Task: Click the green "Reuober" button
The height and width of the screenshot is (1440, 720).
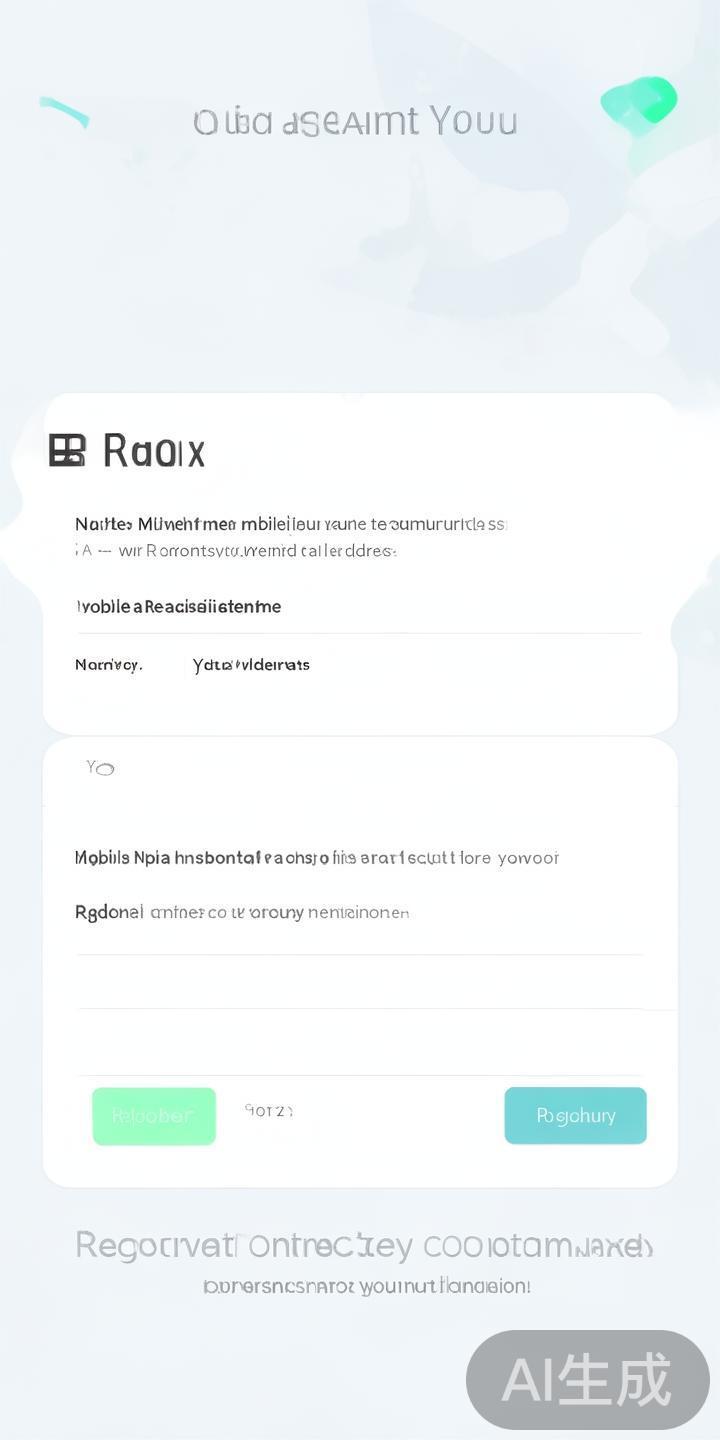Action: [154, 1116]
